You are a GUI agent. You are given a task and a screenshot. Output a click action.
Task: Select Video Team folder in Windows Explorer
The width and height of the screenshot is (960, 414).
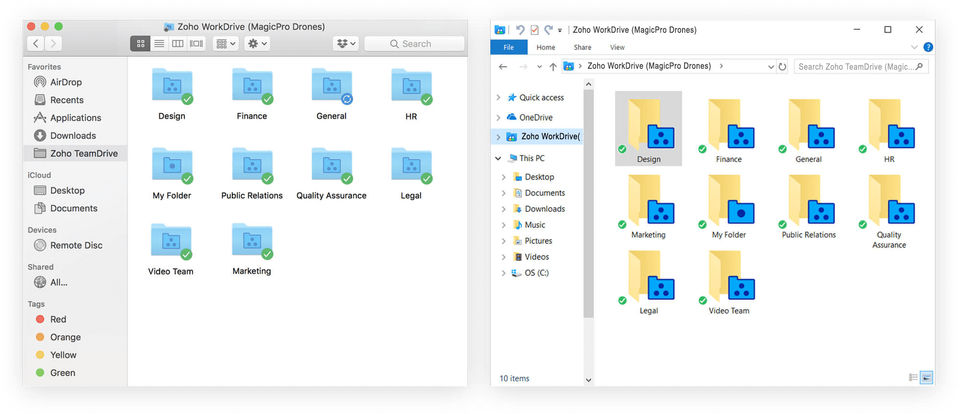click(x=729, y=280)
